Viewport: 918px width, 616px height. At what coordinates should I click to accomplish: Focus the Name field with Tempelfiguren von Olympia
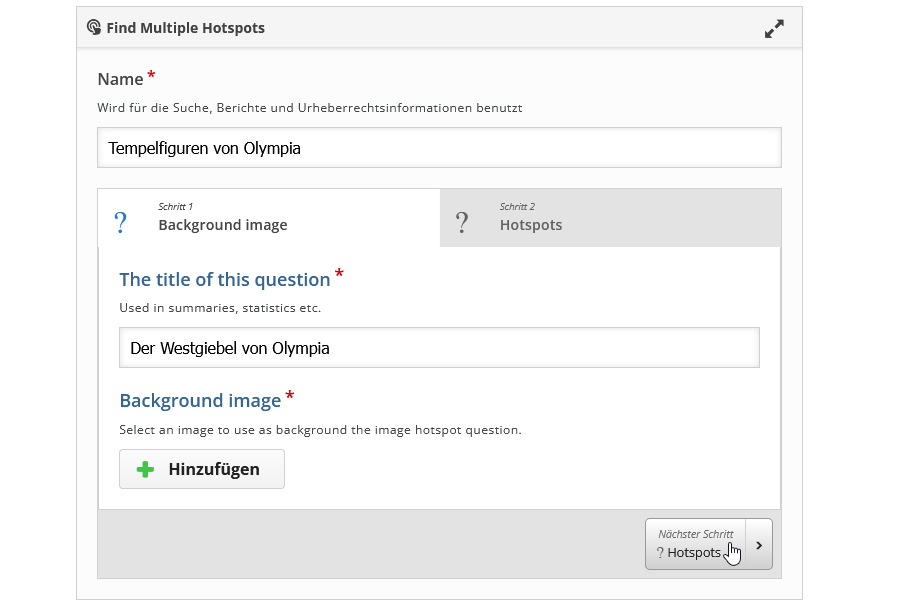pyautogui.click(x=439, y=148)
